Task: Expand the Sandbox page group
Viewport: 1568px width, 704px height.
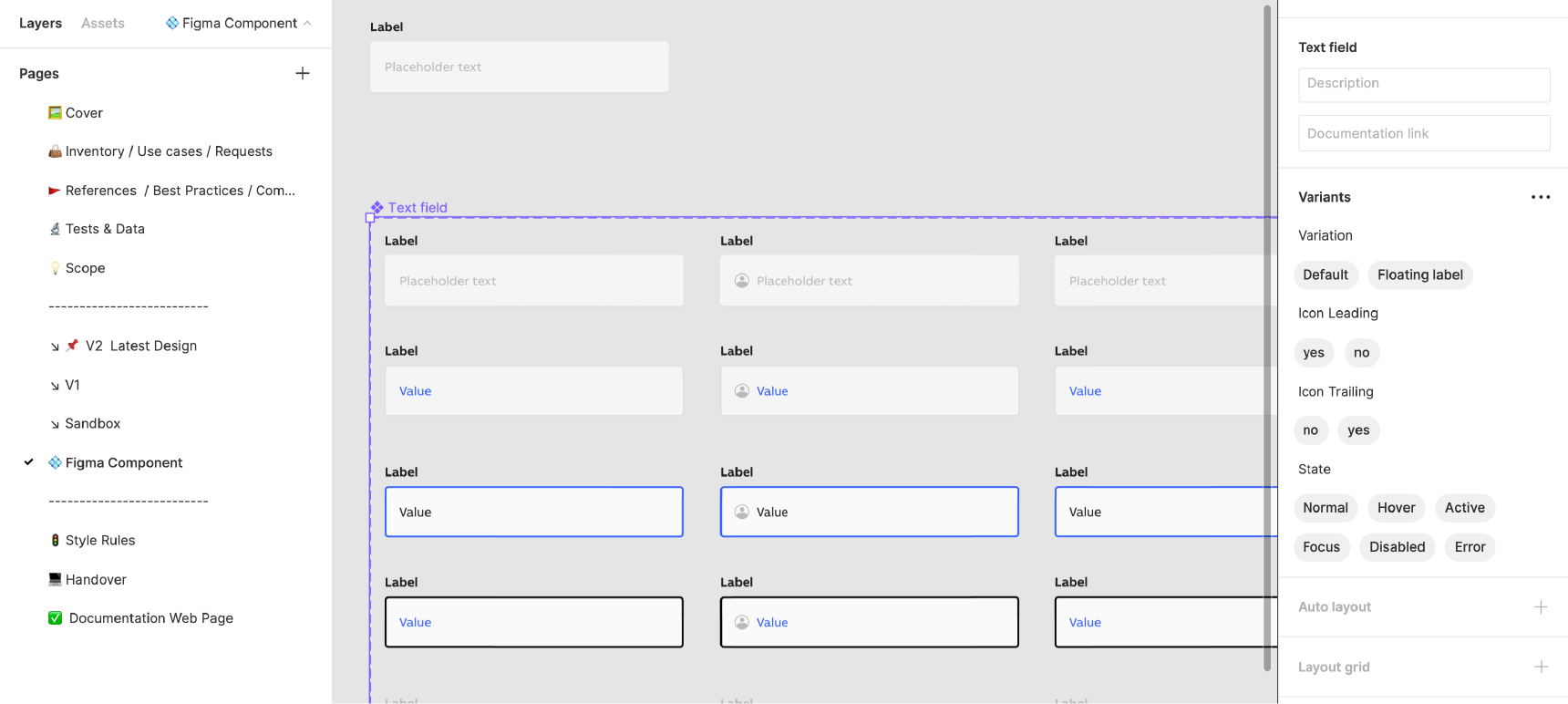Action: point(55,424)
